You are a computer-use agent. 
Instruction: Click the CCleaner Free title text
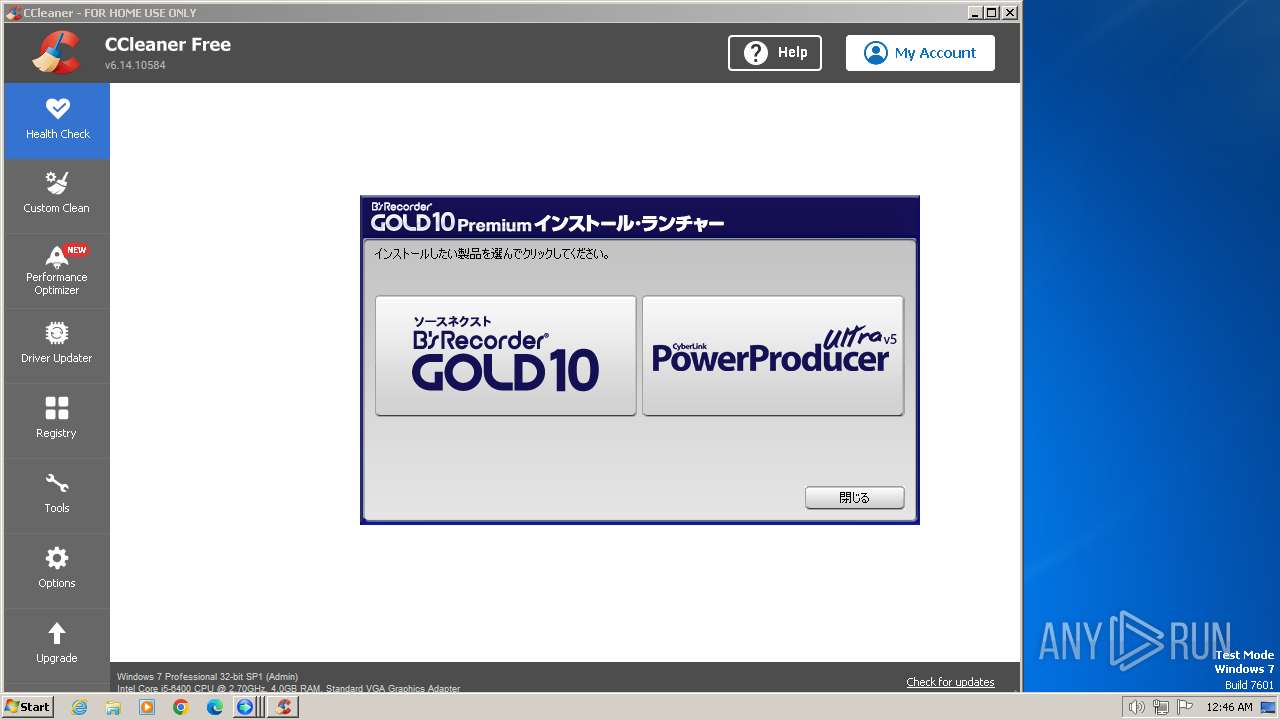coord(168,44)
